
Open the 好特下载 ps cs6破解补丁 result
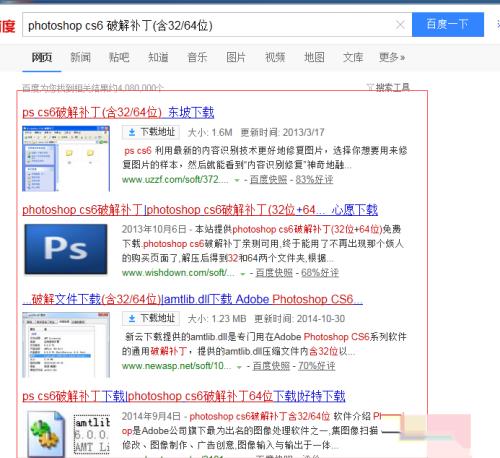tap(184, 396)
